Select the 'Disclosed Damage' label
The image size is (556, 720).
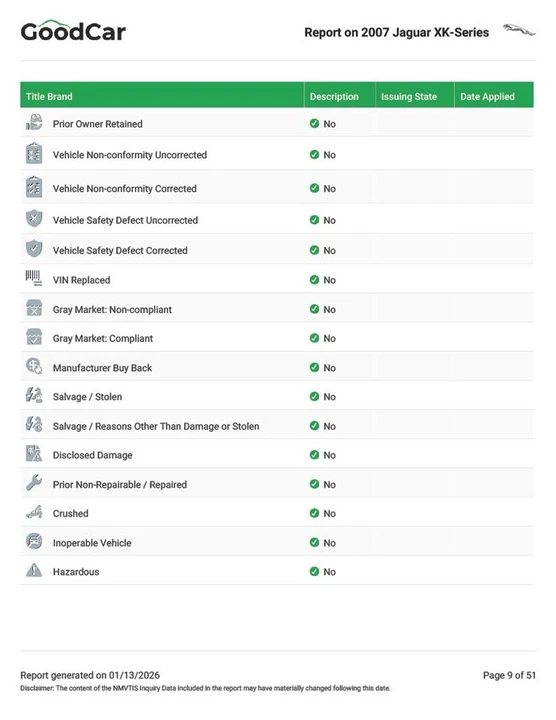pos(93,455)
